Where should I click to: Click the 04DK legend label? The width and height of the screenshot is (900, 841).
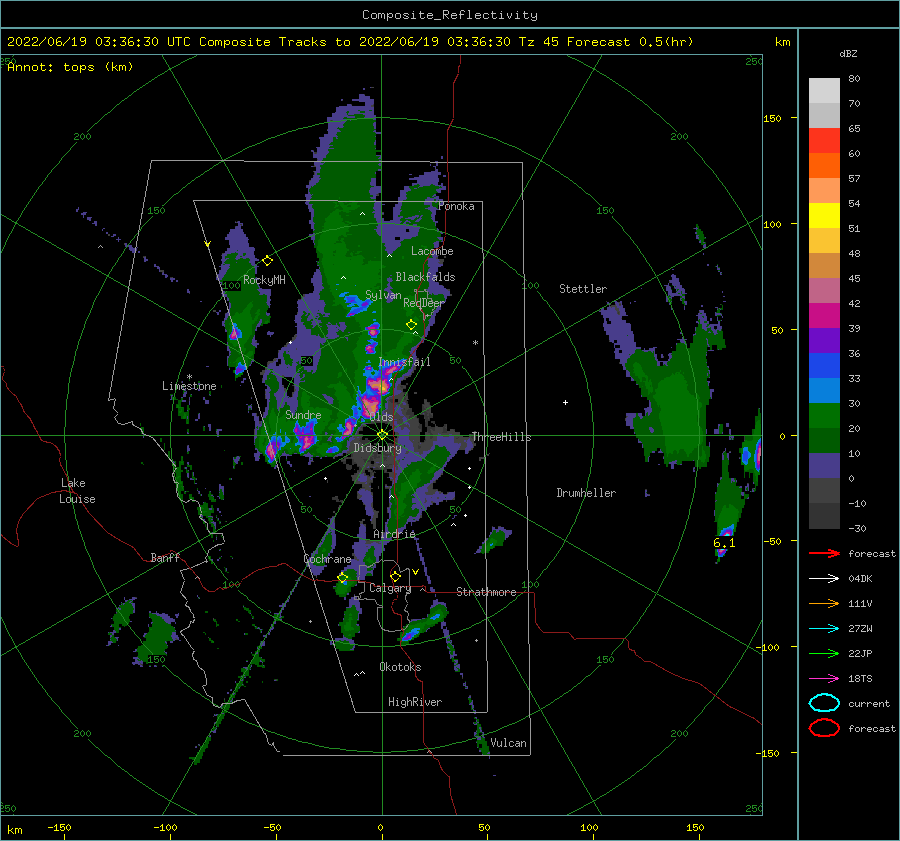coord(860,579)
